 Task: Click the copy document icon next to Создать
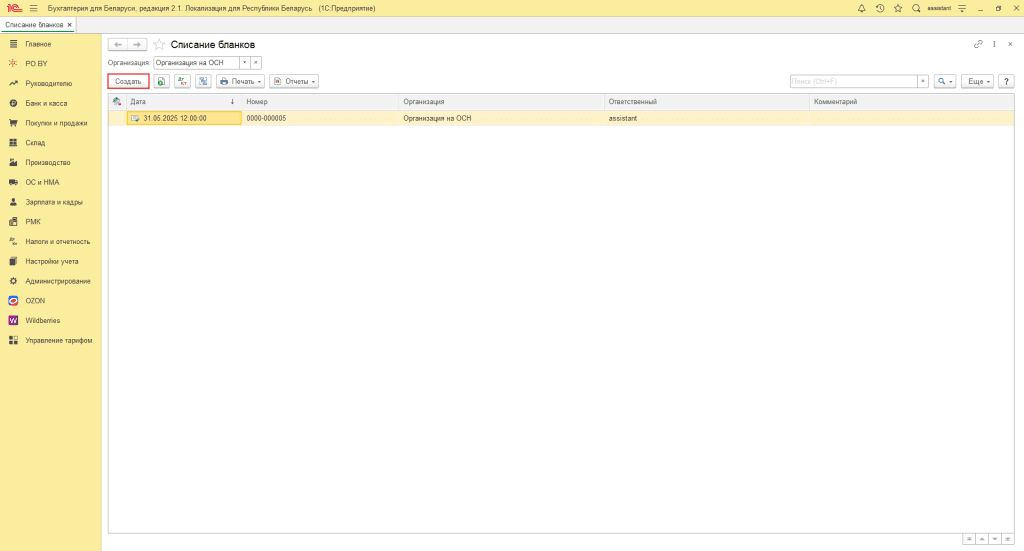tap(161, 82)
